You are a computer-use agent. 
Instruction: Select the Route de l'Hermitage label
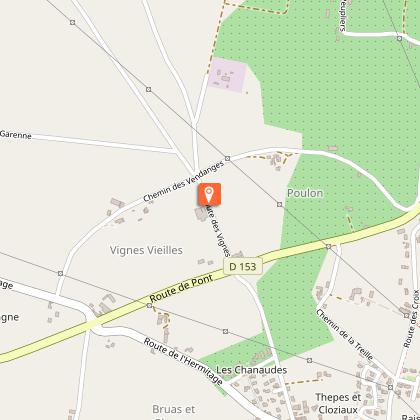coord(183,361)
